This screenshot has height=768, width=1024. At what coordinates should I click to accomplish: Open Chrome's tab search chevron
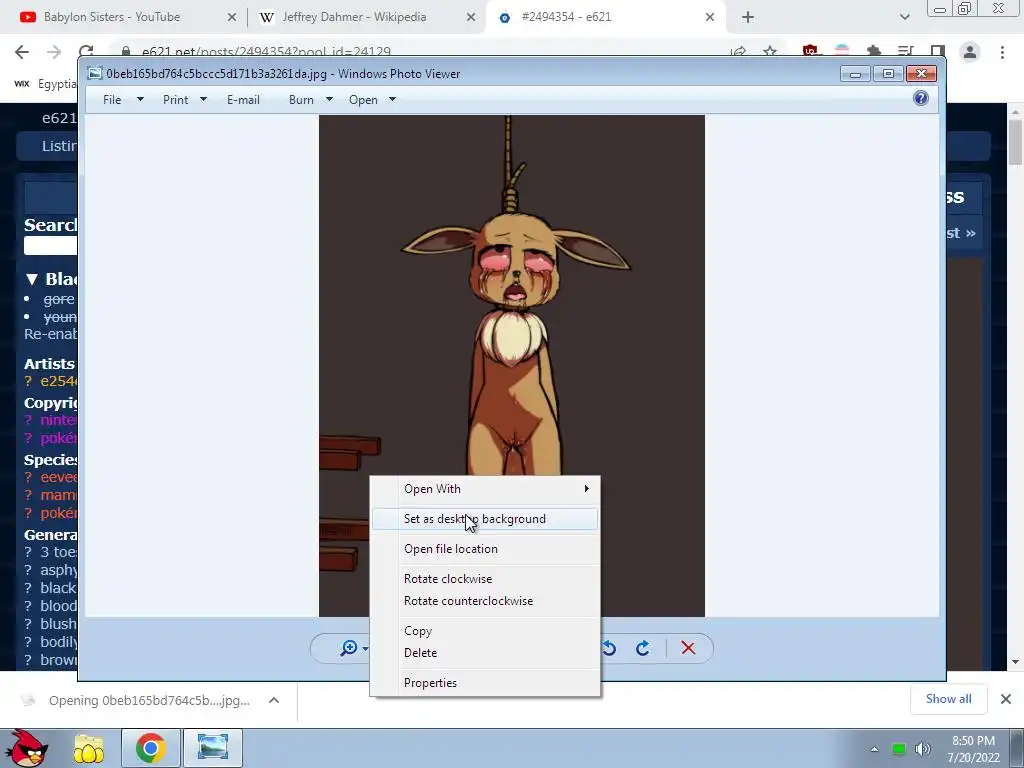(904, 18)
